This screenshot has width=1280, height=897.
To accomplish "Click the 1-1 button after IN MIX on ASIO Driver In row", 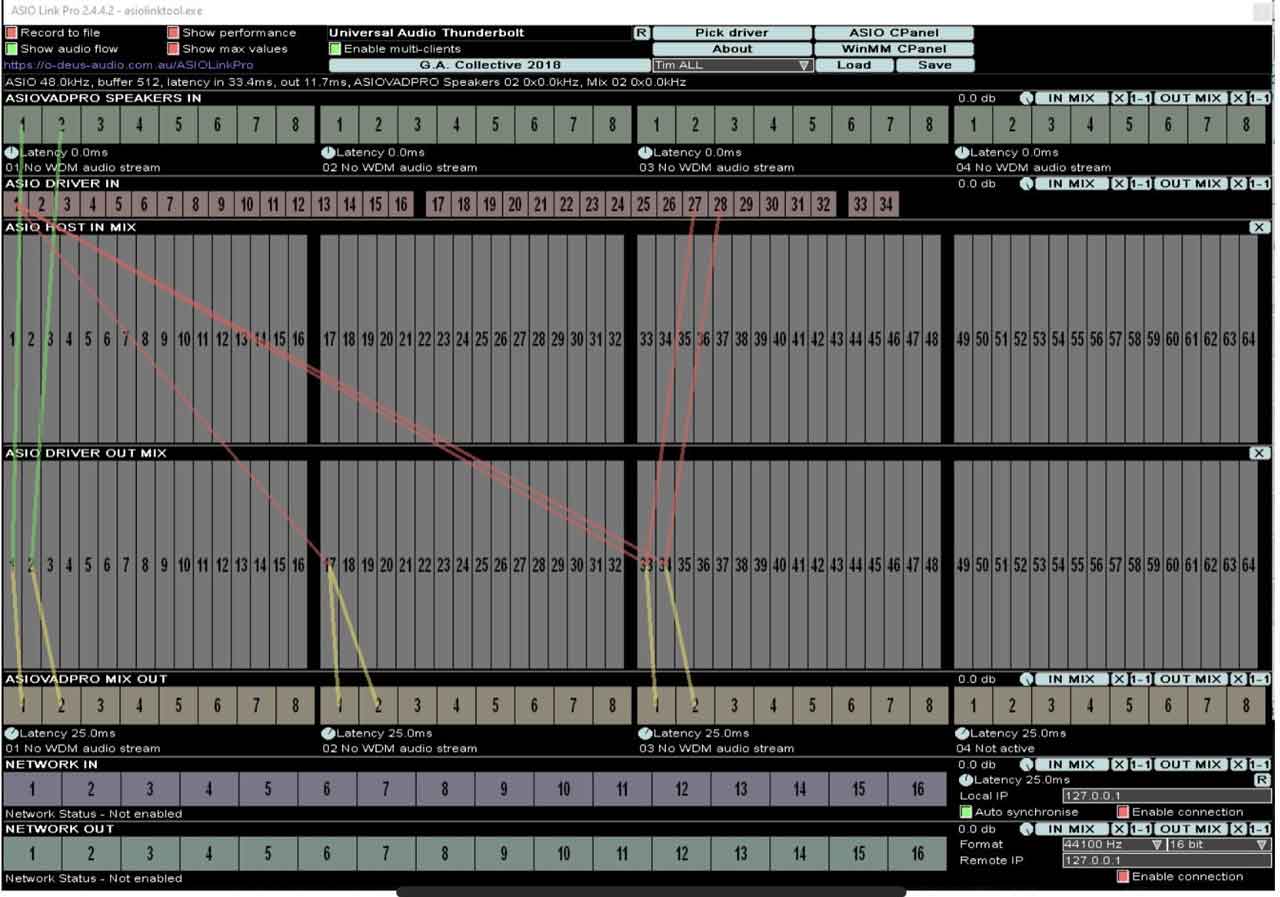I will tap(1141, 184).
